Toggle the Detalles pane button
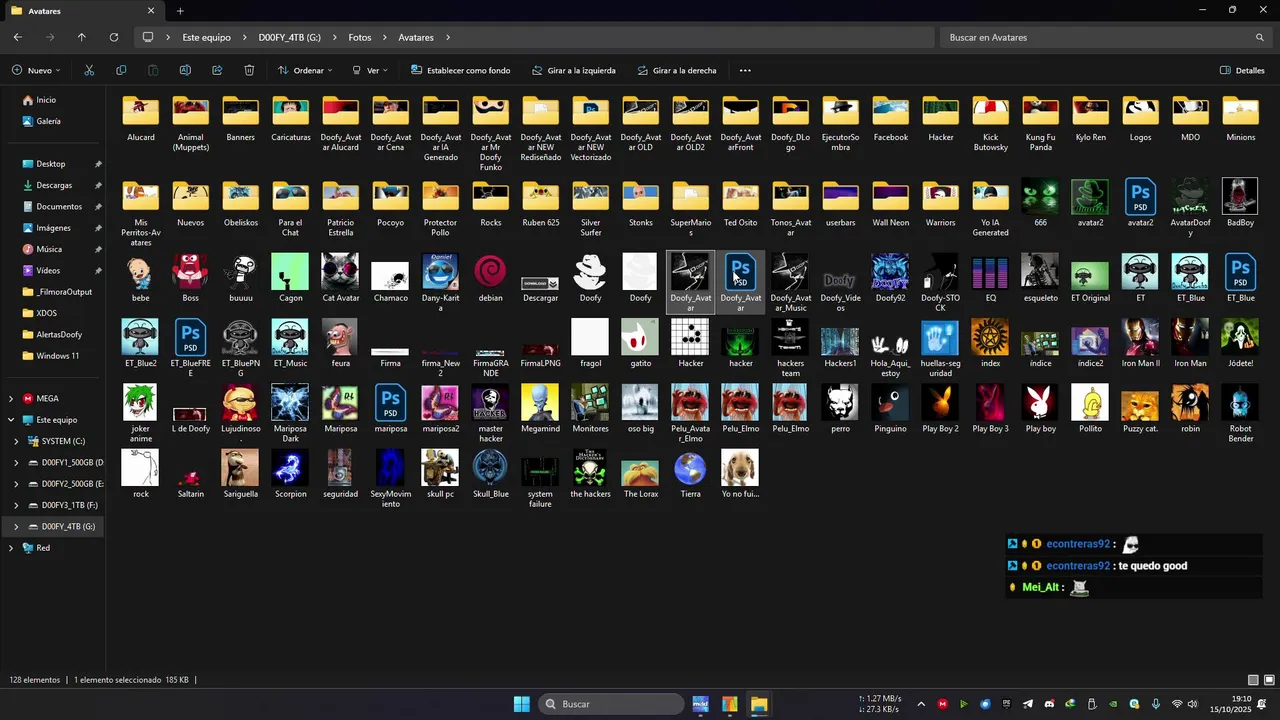The image size is (1280, 720). pos(1243,70)
